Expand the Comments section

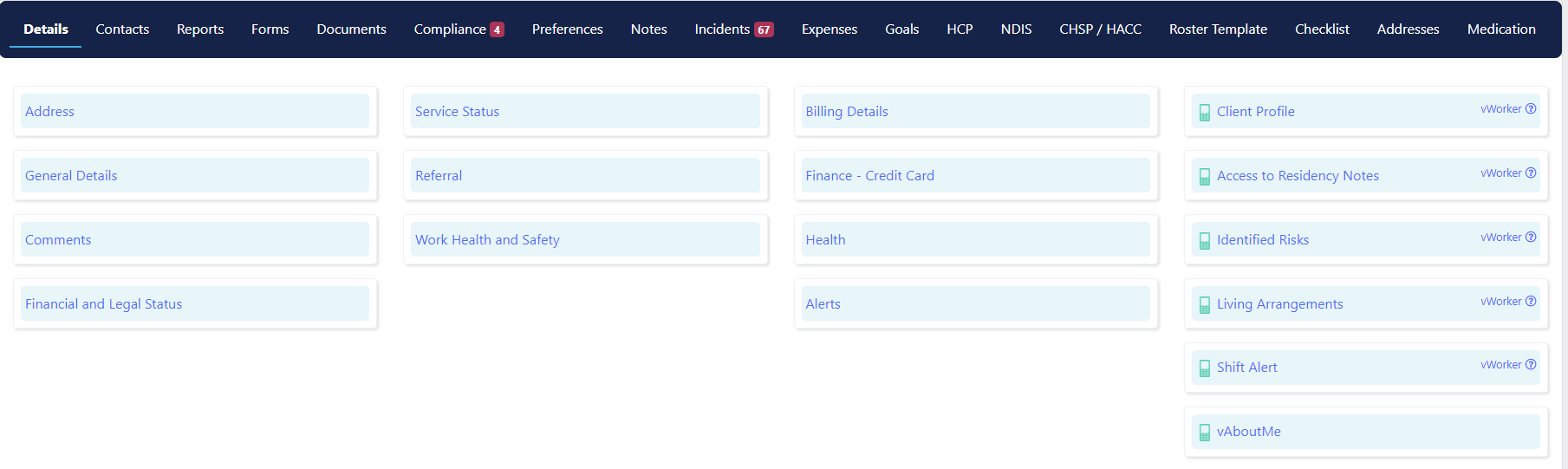point(195,239)
